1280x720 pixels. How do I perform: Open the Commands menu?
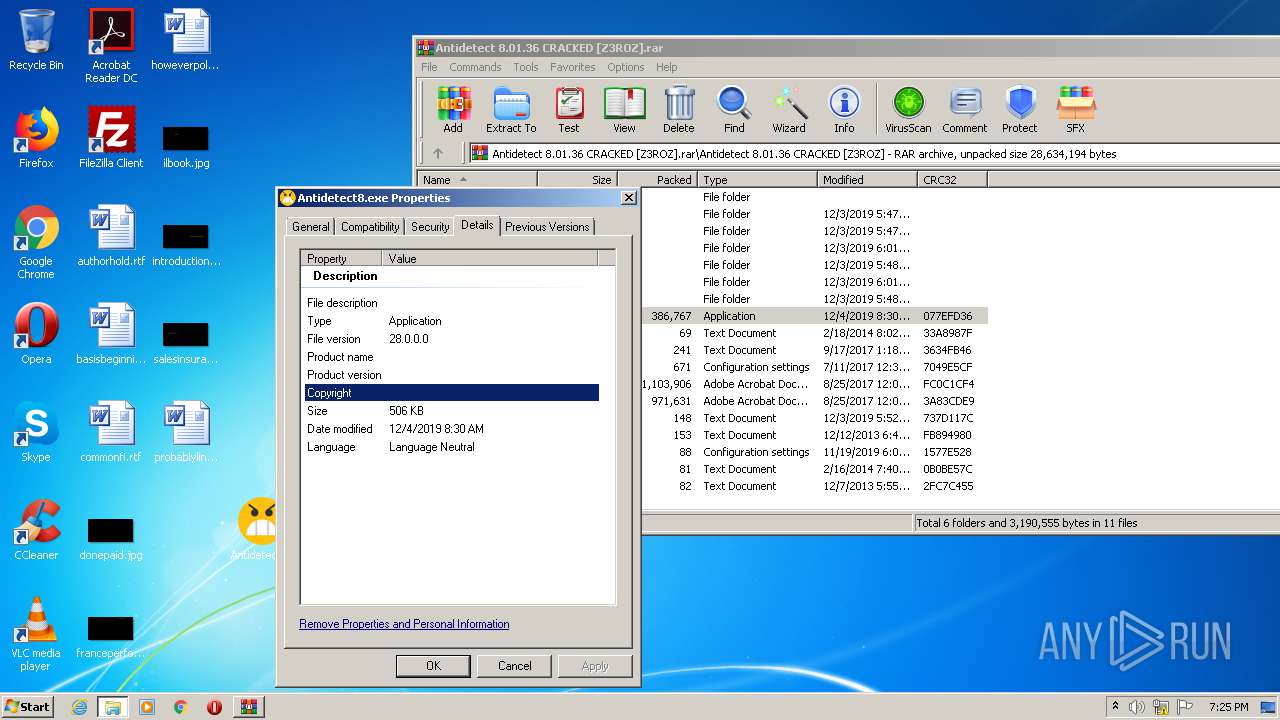pos(475,67)
